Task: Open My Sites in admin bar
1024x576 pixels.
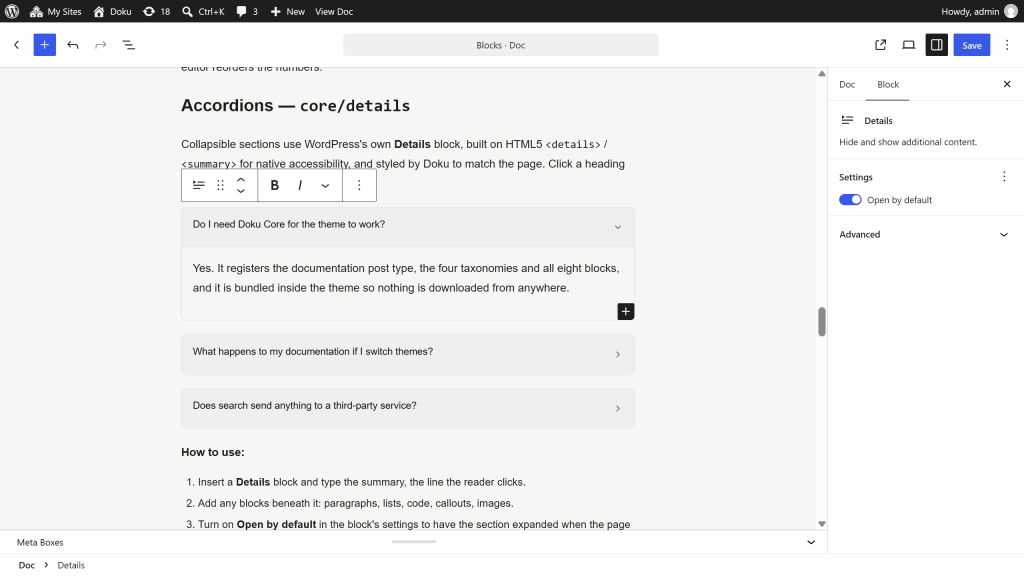Action: [56, 11]
